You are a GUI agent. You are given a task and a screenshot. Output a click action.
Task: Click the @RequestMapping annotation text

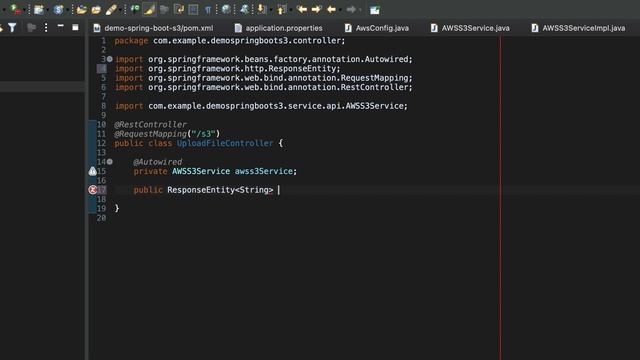[x=151, y=134]
